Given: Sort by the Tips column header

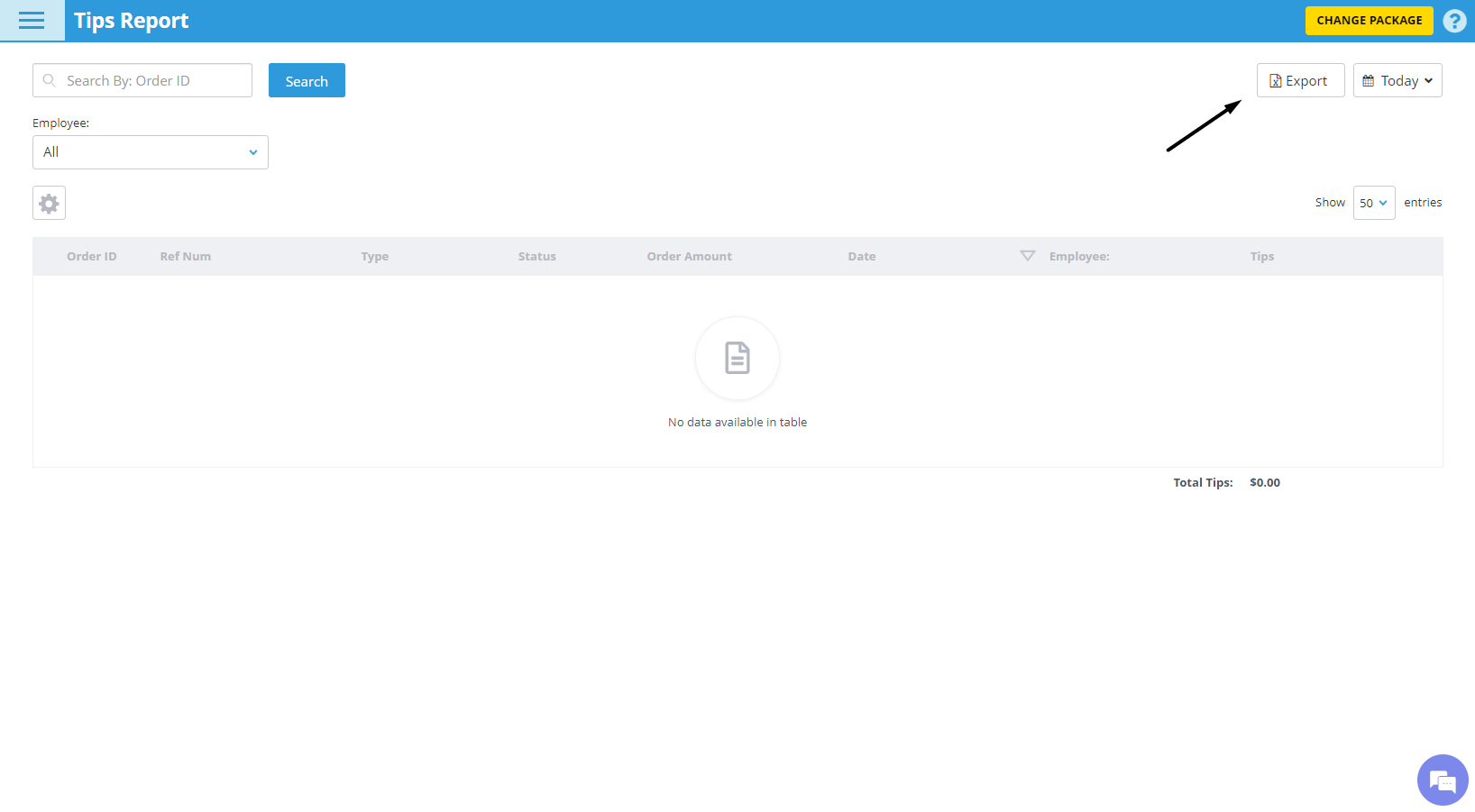Looking at the screenshot, I should (x=1261, y=257).
